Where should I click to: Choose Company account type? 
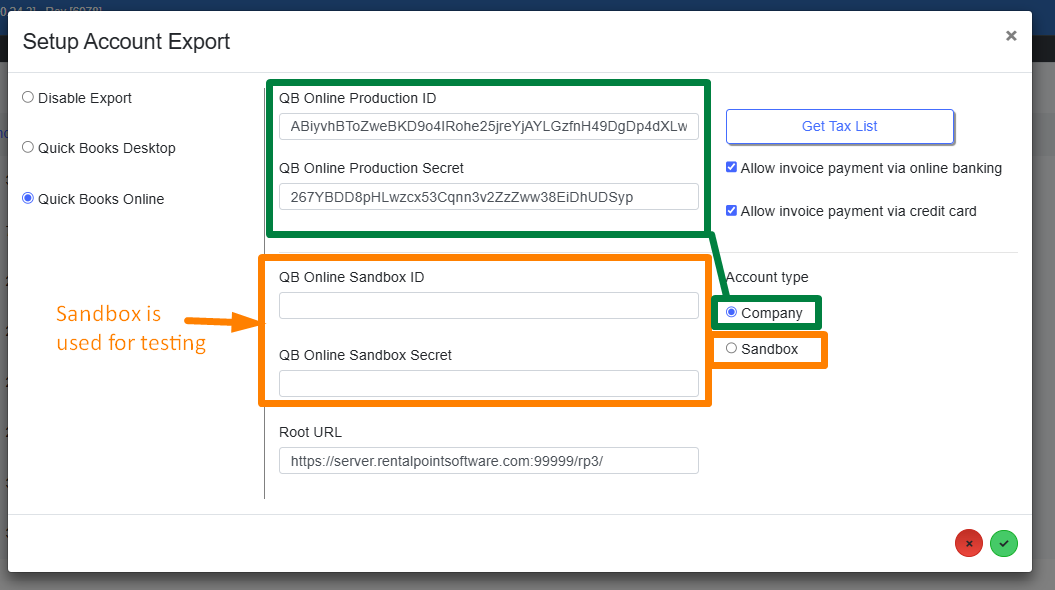[x=731, y=312]
